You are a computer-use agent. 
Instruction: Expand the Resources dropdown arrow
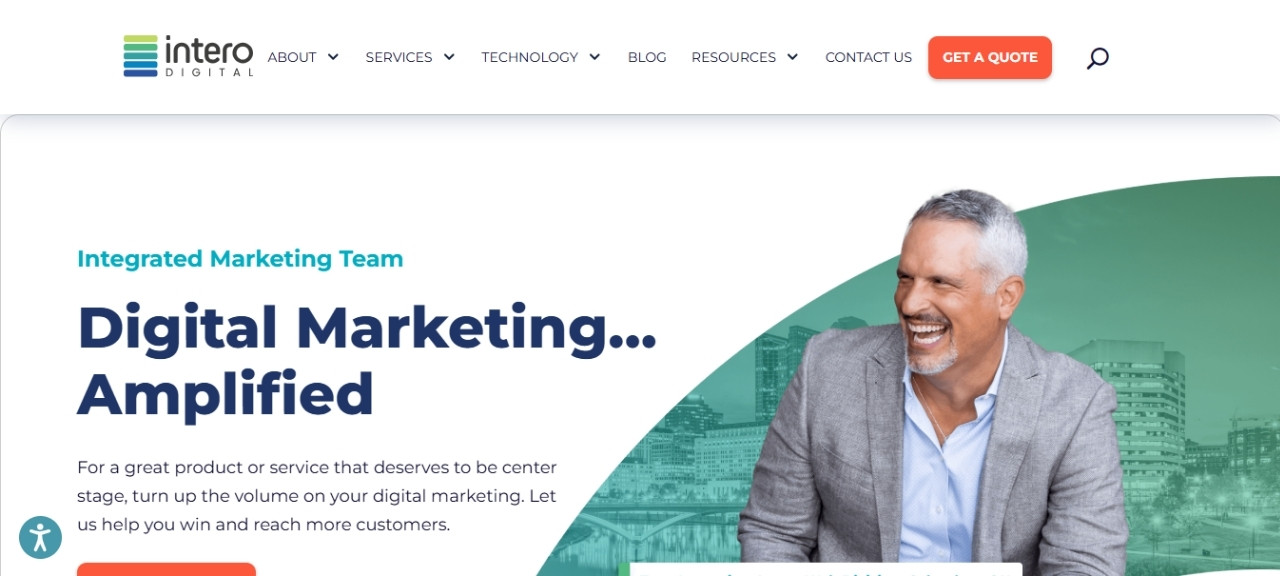click(792, 57)
